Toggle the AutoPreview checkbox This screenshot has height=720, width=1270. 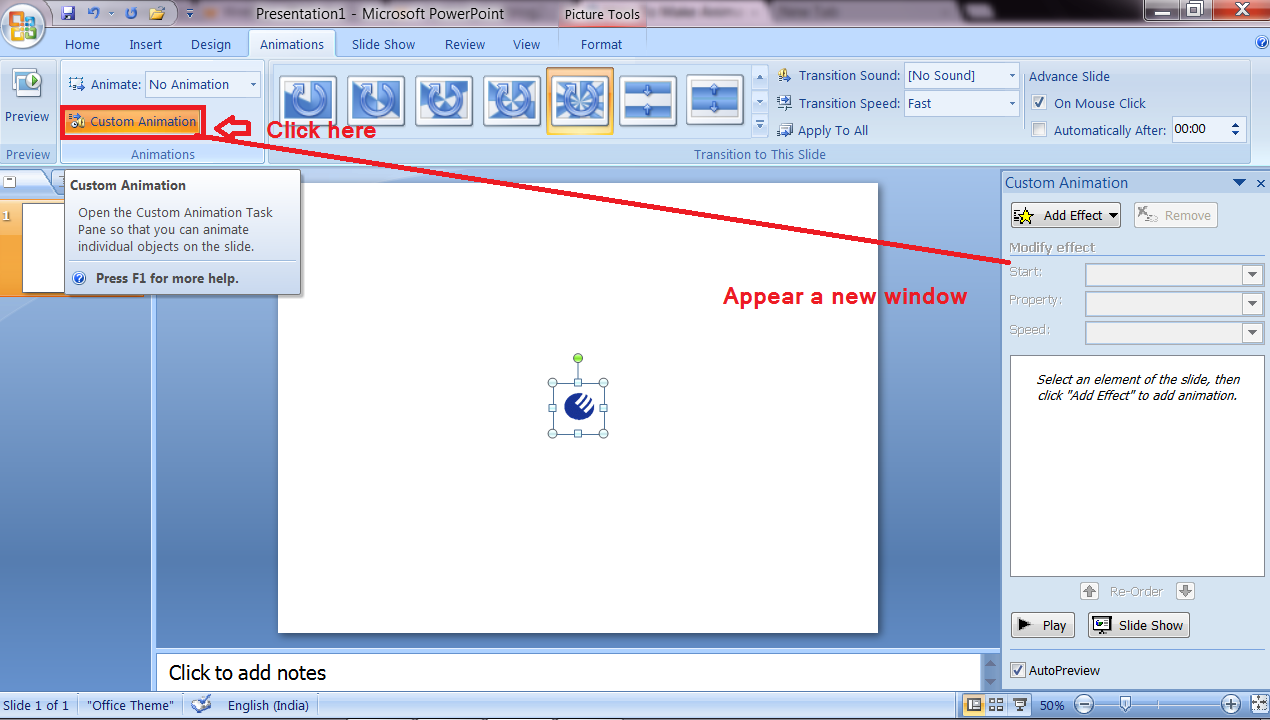click(x=1018, y=670)
